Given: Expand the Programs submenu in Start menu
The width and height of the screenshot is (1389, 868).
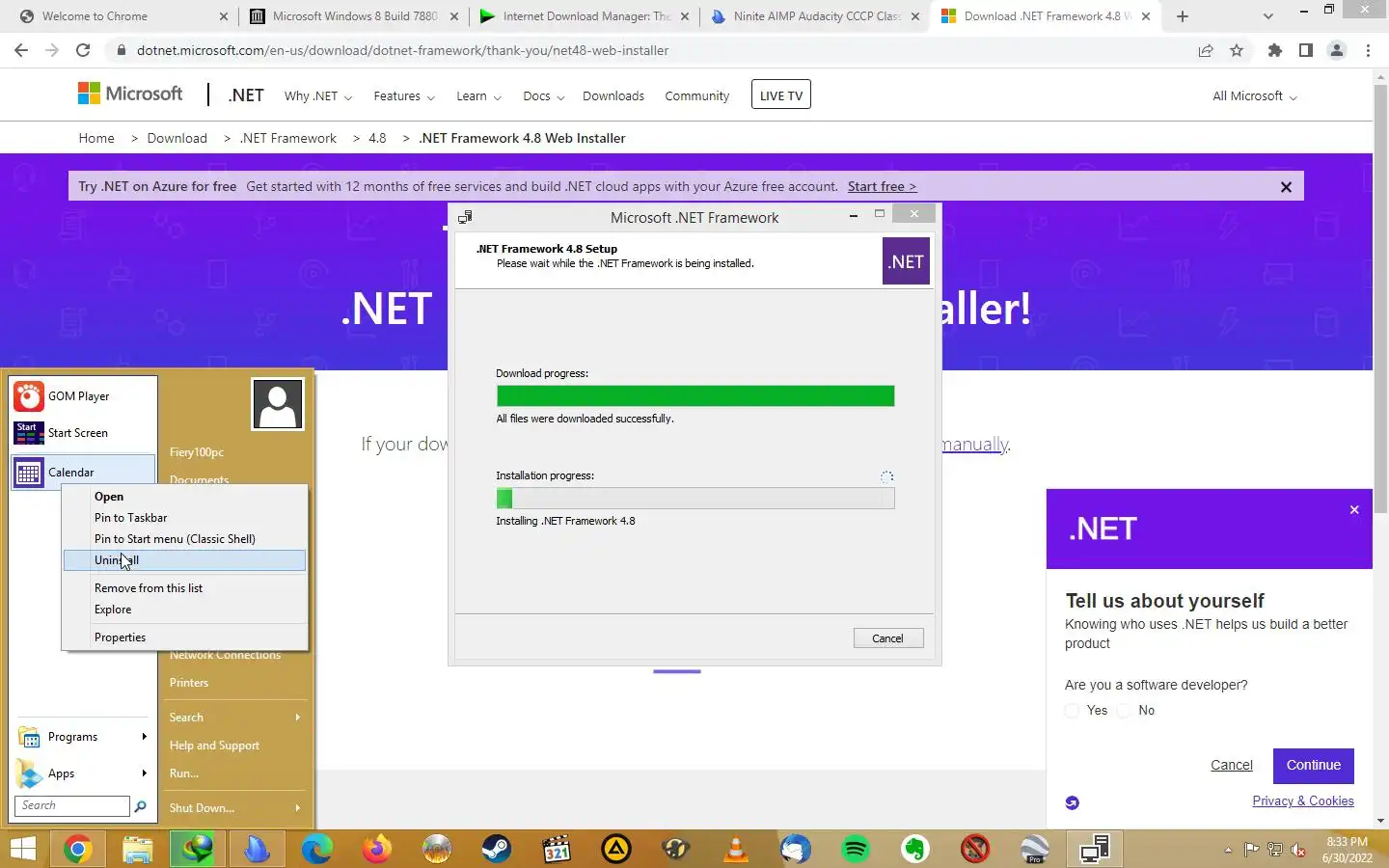Looking at the screenshot, I should [x=144, y=737].
